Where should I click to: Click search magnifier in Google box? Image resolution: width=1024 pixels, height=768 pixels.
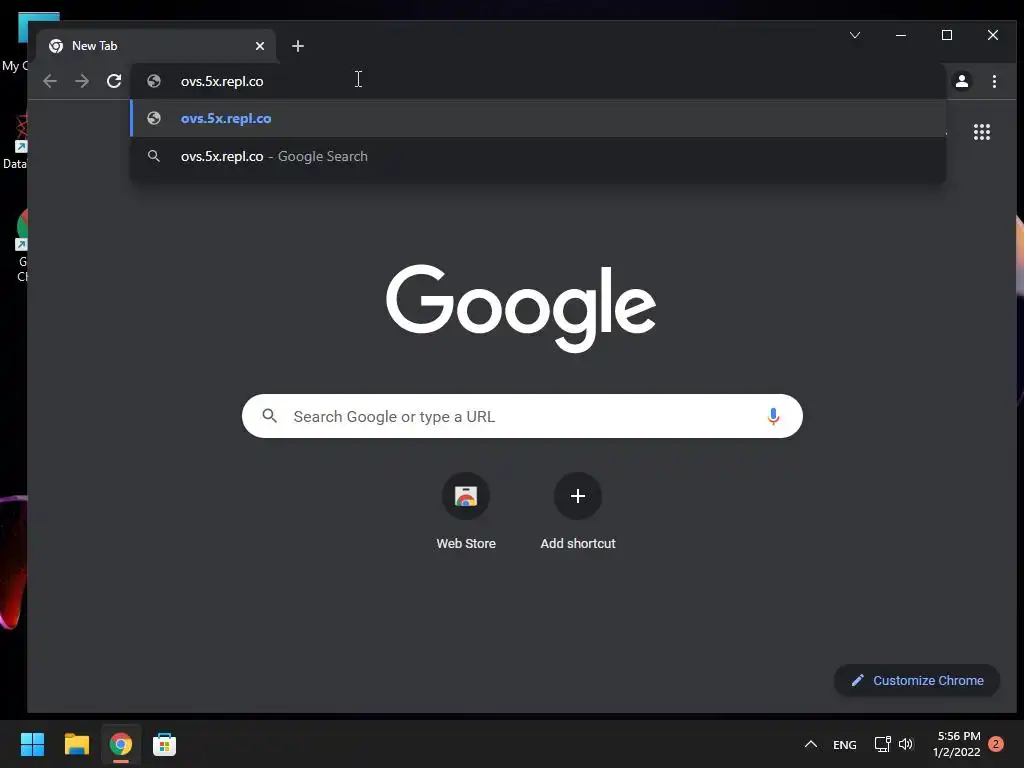pyautogui.click(x=269, y=416)
